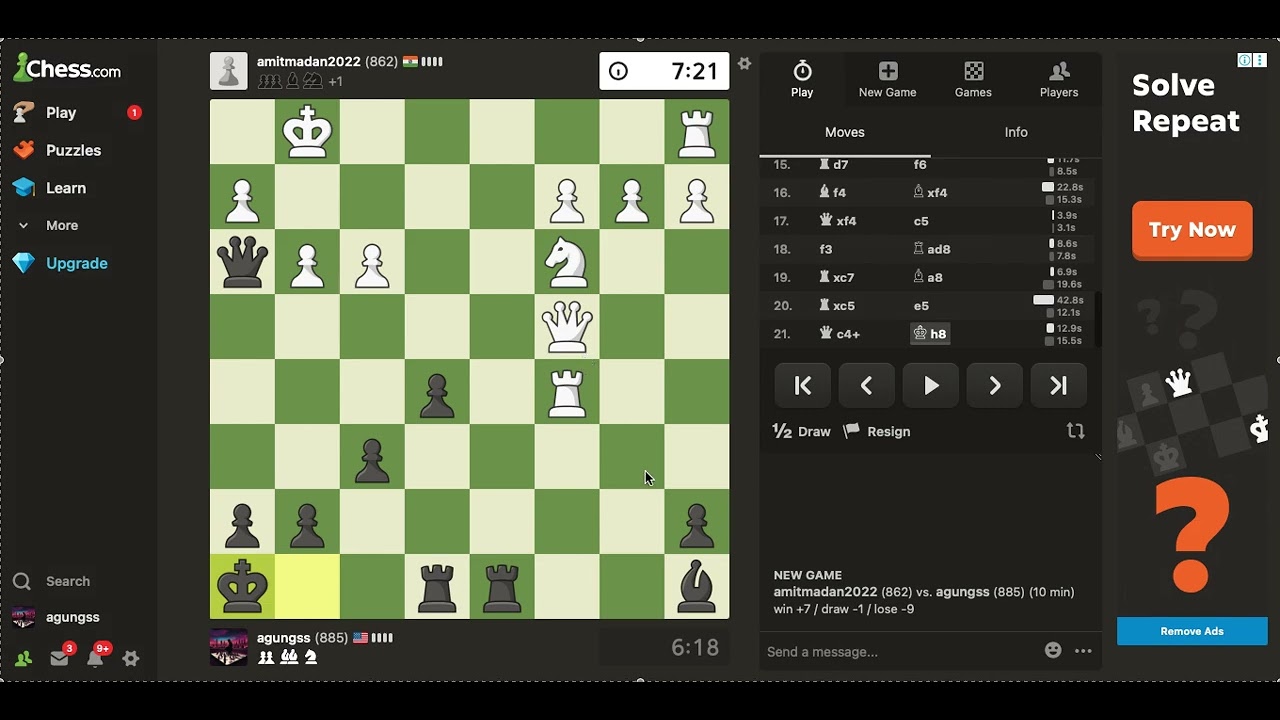Screen dimensions: 1280x720
Task: Select the Info tab
Action: [1016, 132]
